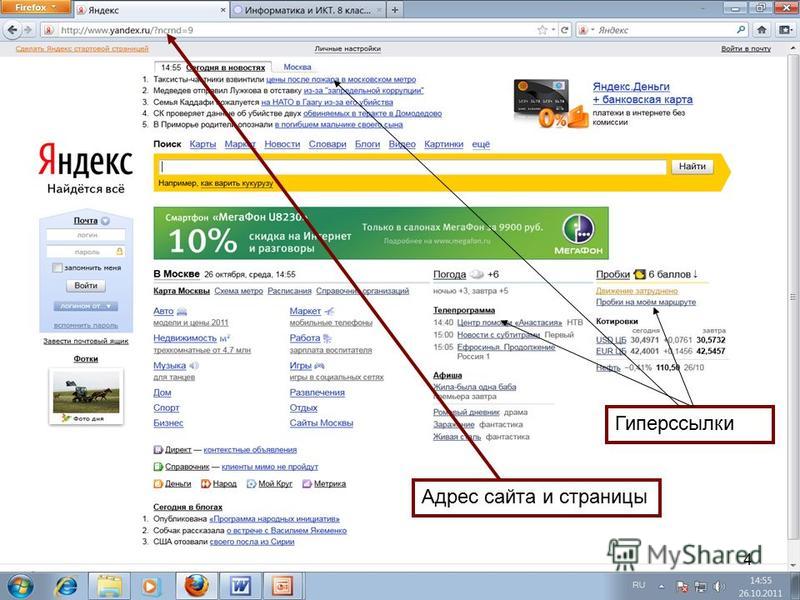Click the 'ещё' more services link
The image size is (800, 600).
(x=481, y=144)
